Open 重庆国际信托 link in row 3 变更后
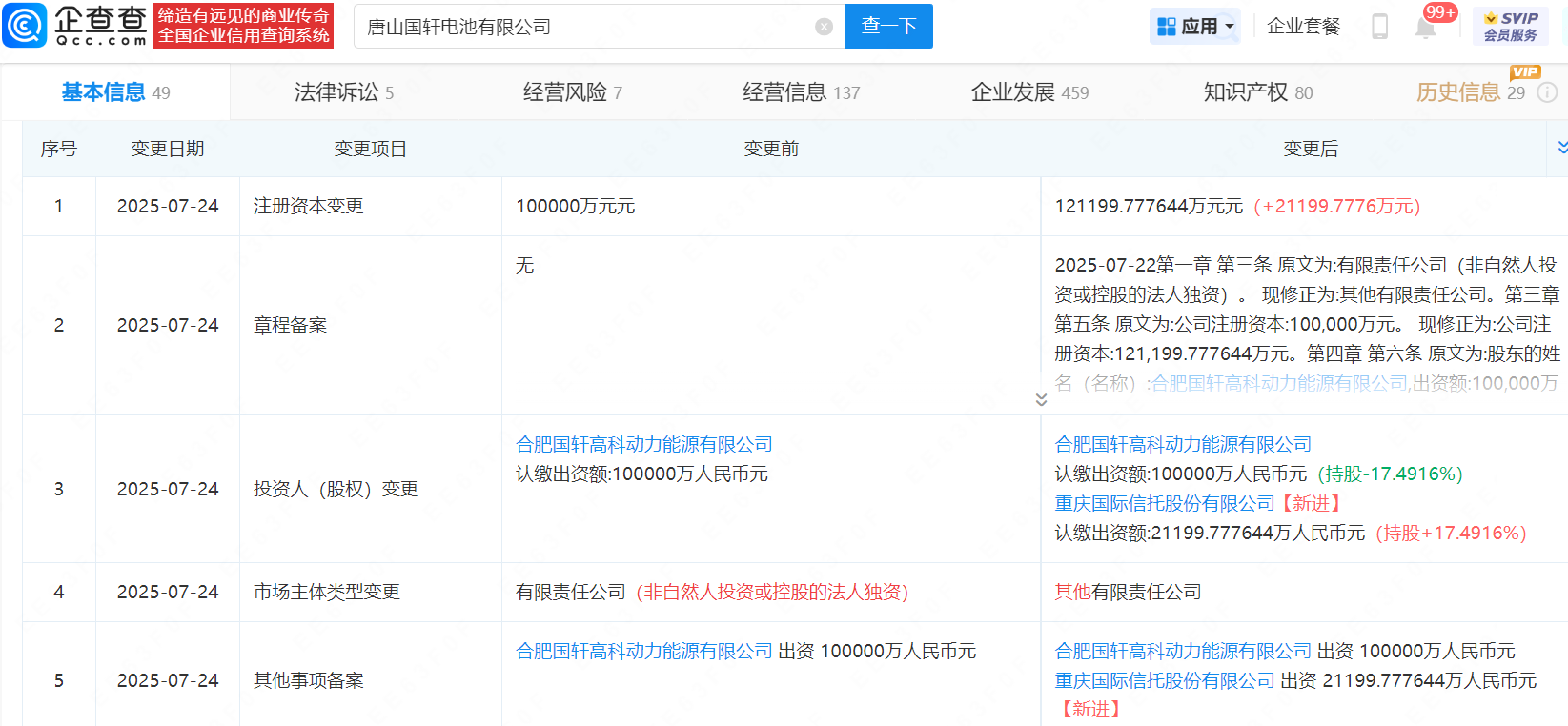The height and width of the screenshot is (726, 1568). 1165,503
